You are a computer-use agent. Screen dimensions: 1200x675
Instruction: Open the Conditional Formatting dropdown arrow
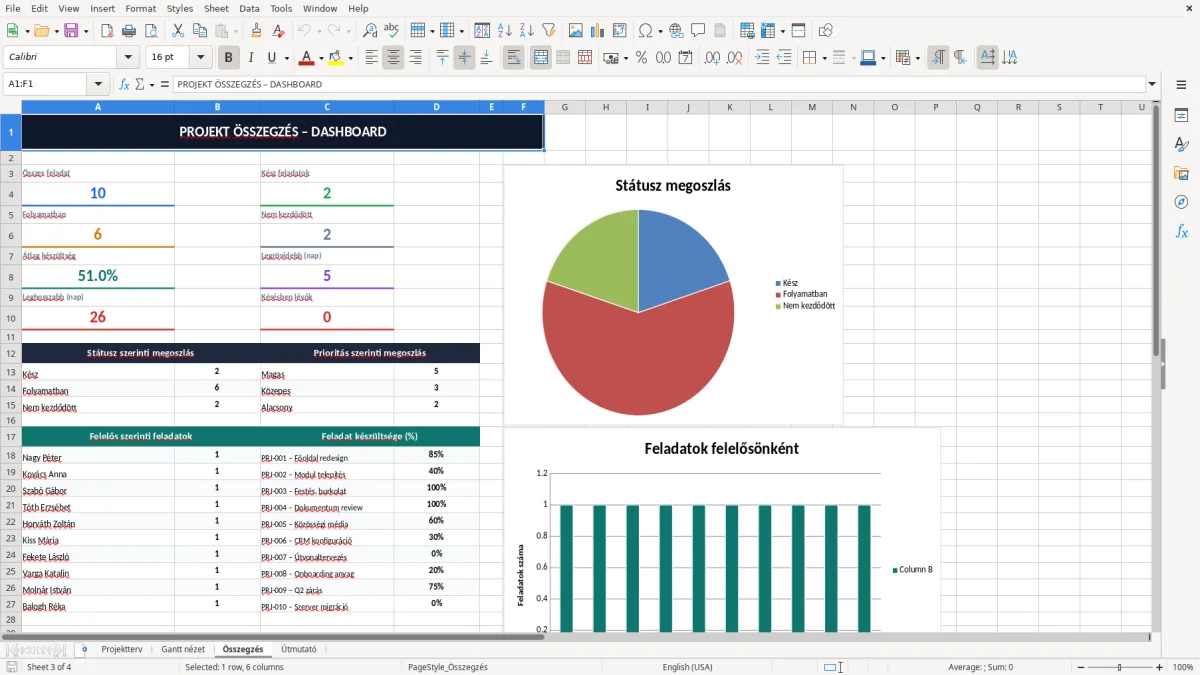(x=917, y=58)
